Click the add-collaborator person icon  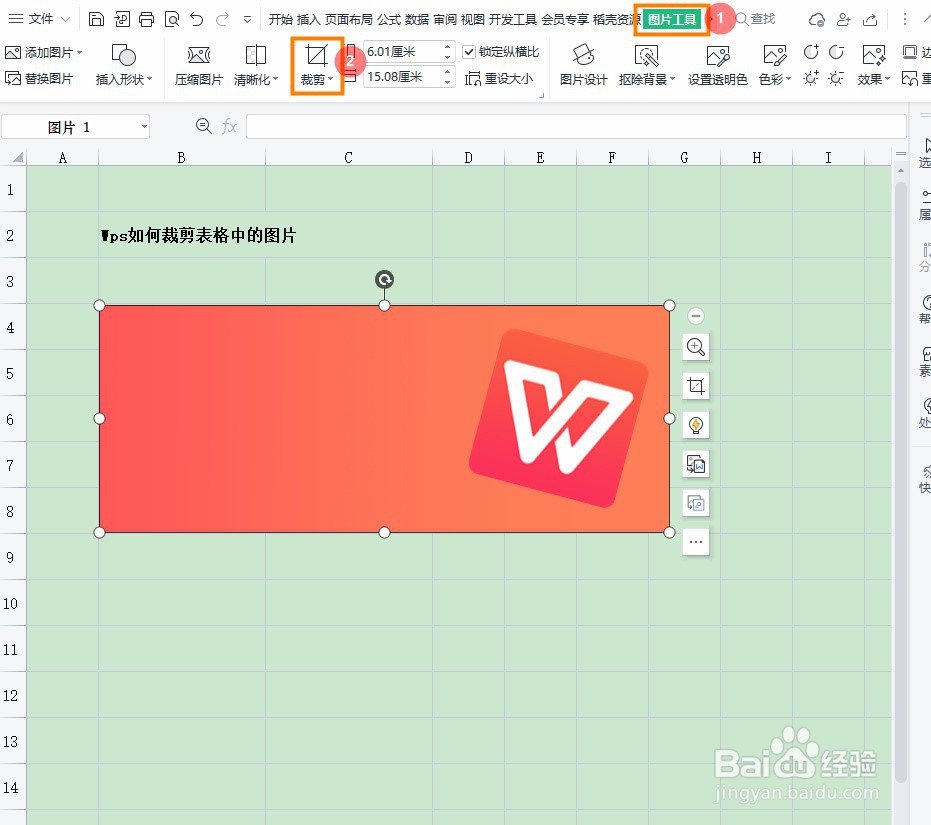coord(843,20)
